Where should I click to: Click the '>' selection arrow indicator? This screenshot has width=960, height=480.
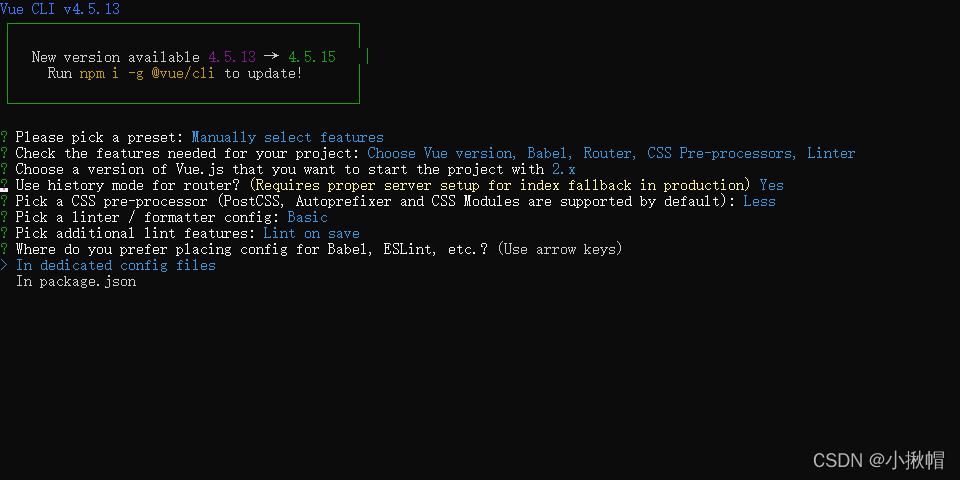click(4, 265)
